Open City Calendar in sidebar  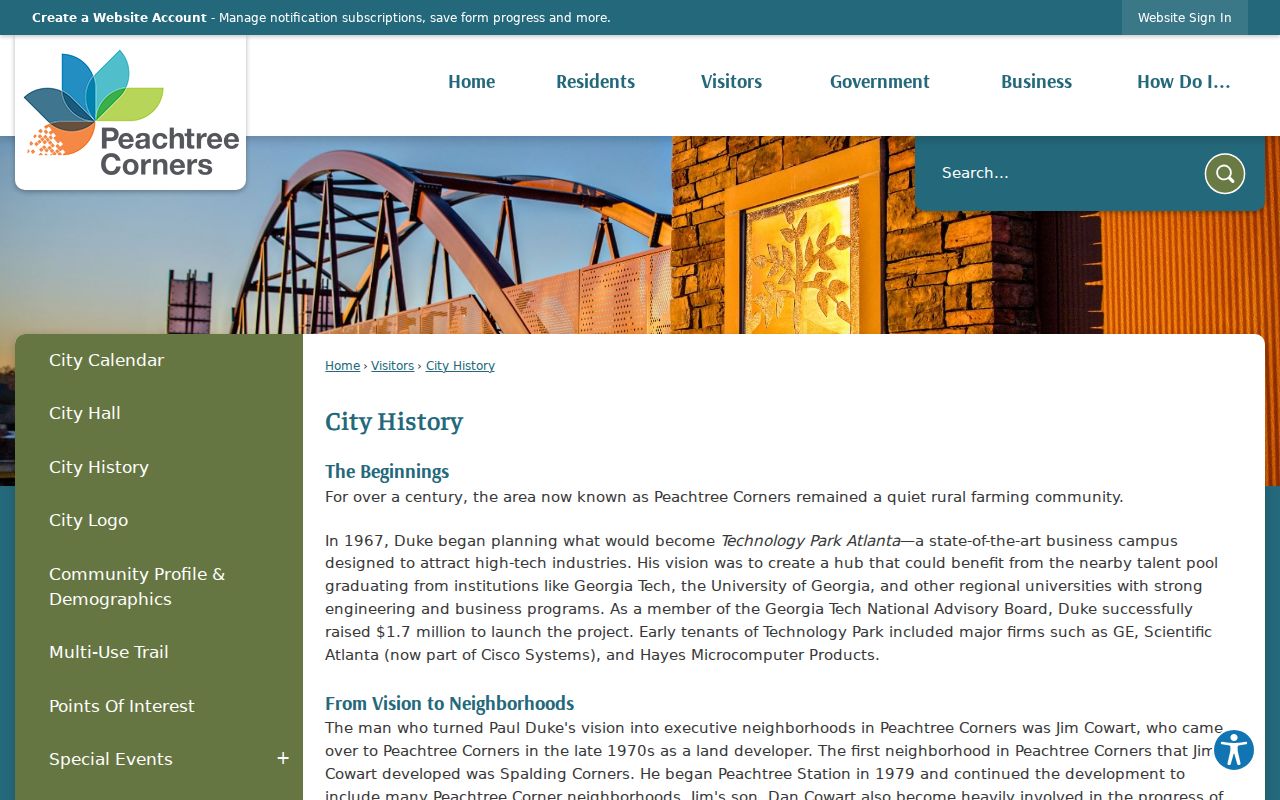pyautogui.click(x=159, y=360)
